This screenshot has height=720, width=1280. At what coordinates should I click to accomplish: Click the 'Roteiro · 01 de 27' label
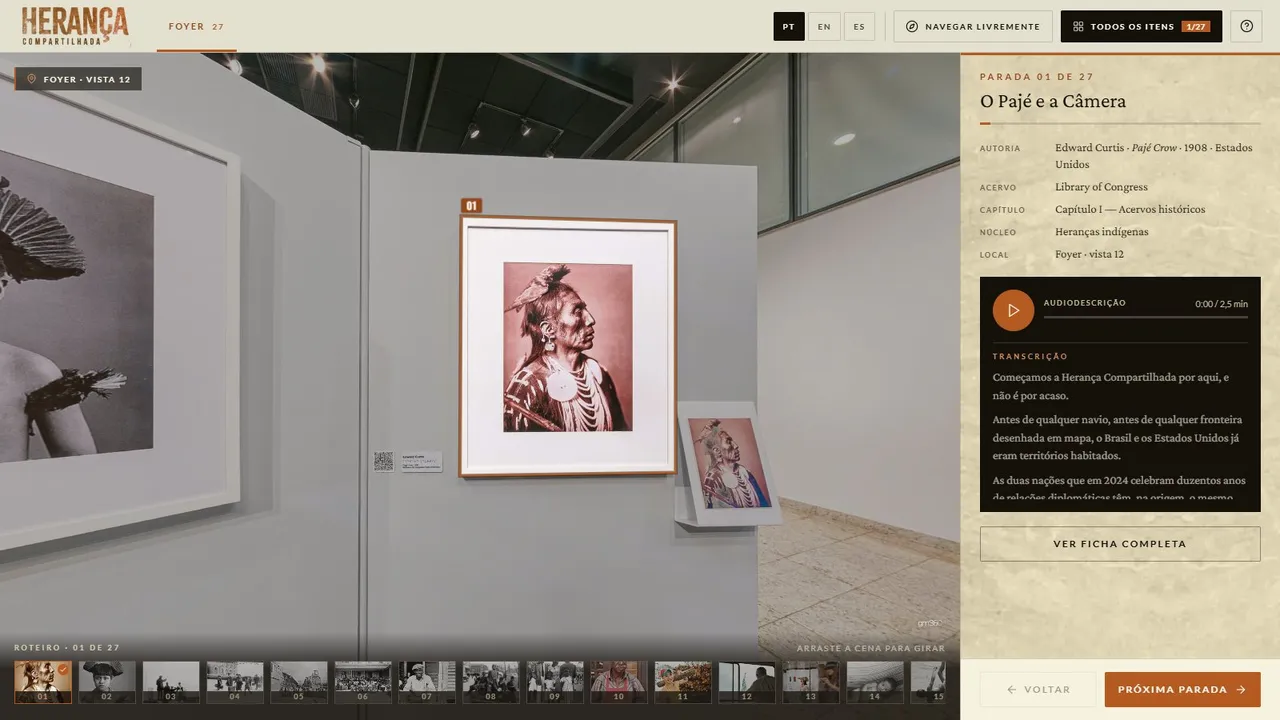(67, 648)
